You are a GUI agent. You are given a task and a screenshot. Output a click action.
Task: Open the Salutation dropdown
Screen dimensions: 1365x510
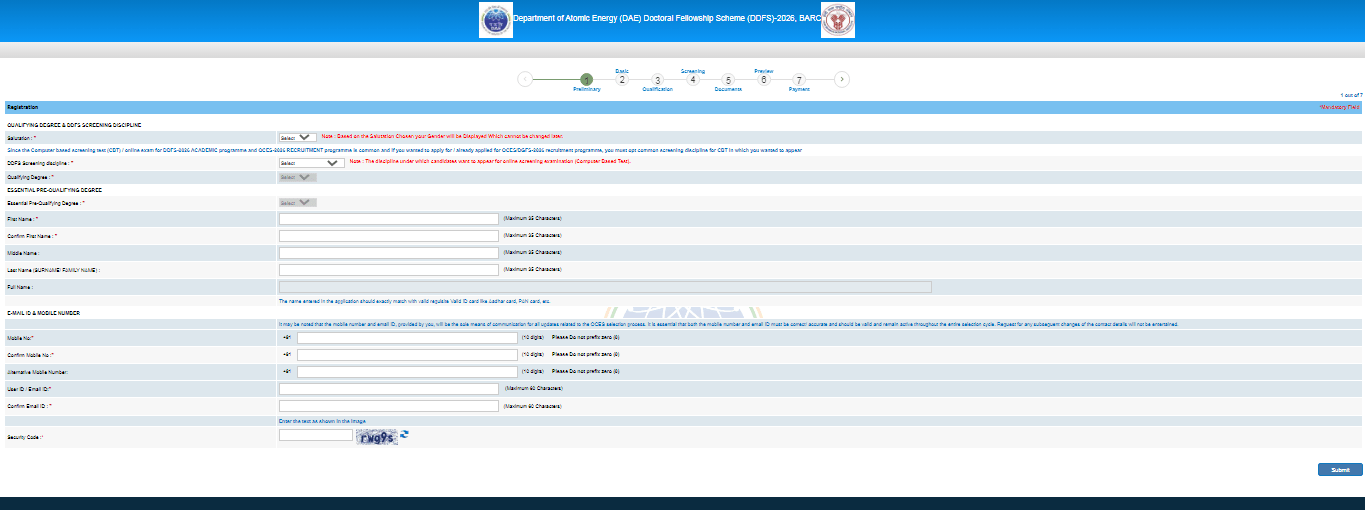[x=298, y=137]
